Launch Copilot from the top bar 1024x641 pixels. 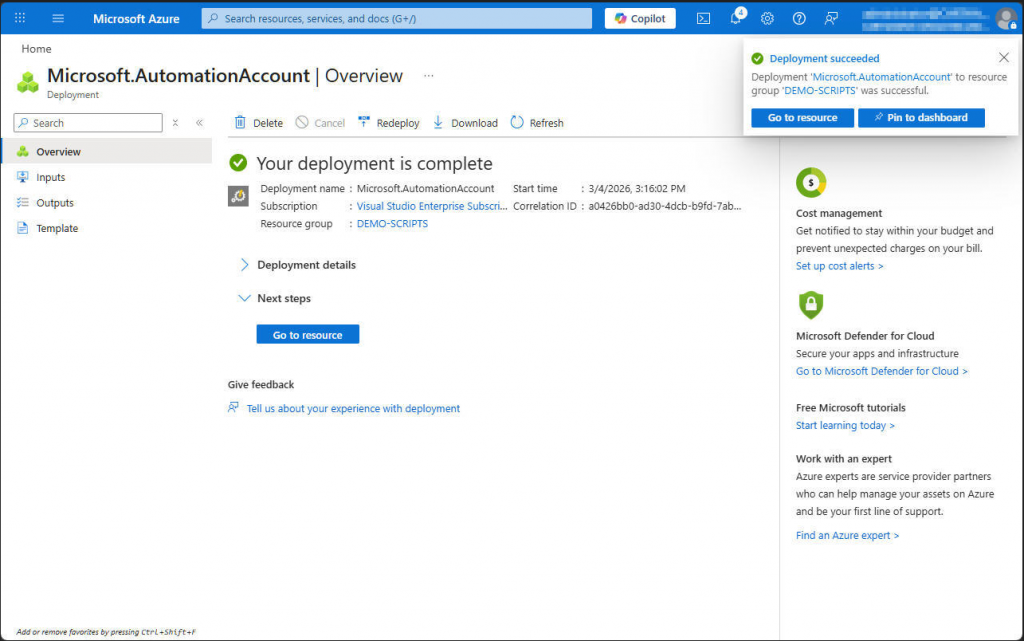[640, 17]
